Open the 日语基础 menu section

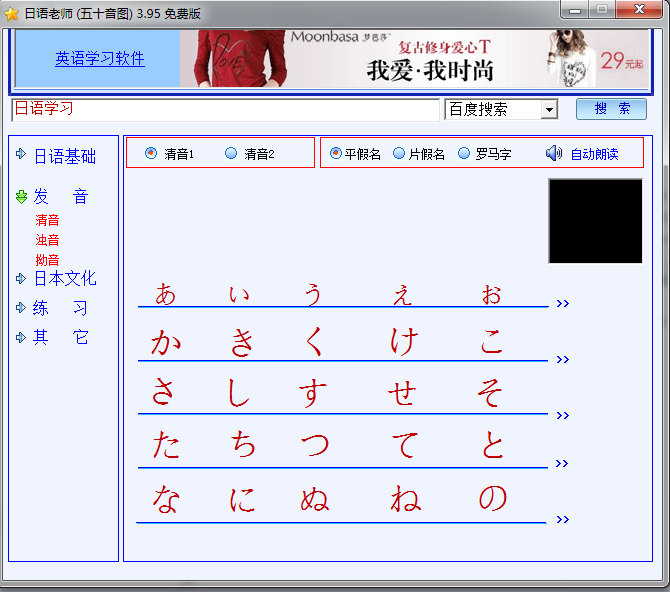(x=65, y=156)
